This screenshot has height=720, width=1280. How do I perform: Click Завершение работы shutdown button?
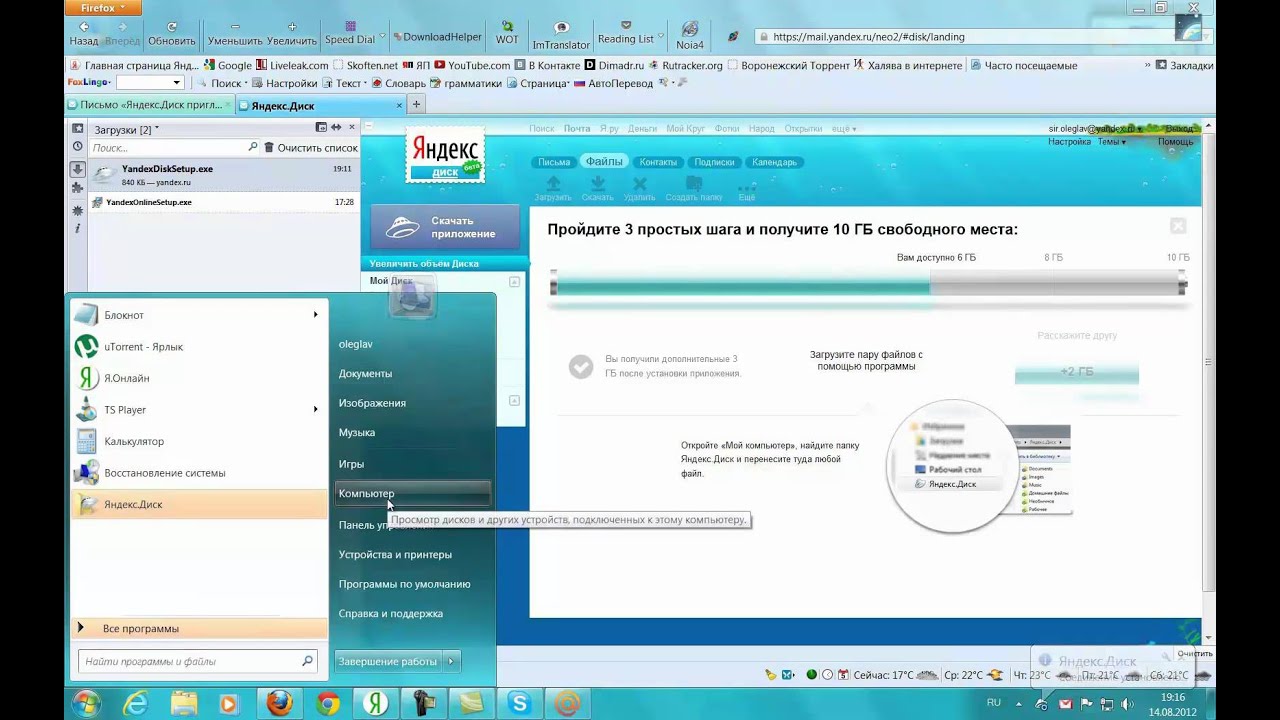pyautogui.click(x=388, y=661)
